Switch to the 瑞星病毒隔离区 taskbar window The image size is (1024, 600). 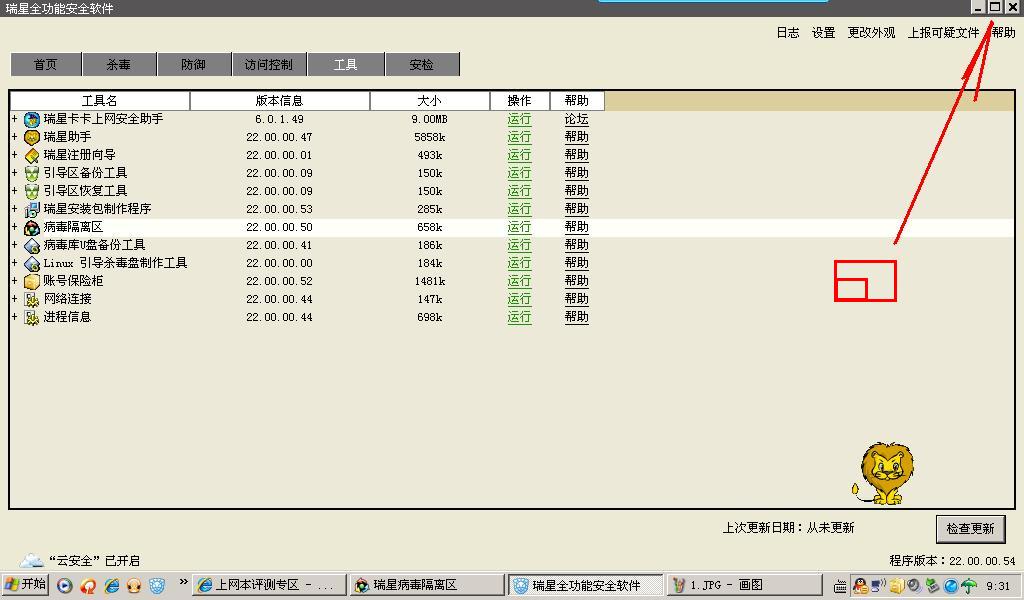coord(428,585)
